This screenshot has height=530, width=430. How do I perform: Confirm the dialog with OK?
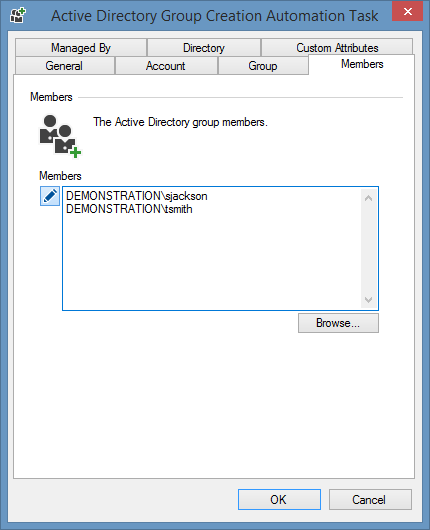pyautogui.click(x=279, y=499)
